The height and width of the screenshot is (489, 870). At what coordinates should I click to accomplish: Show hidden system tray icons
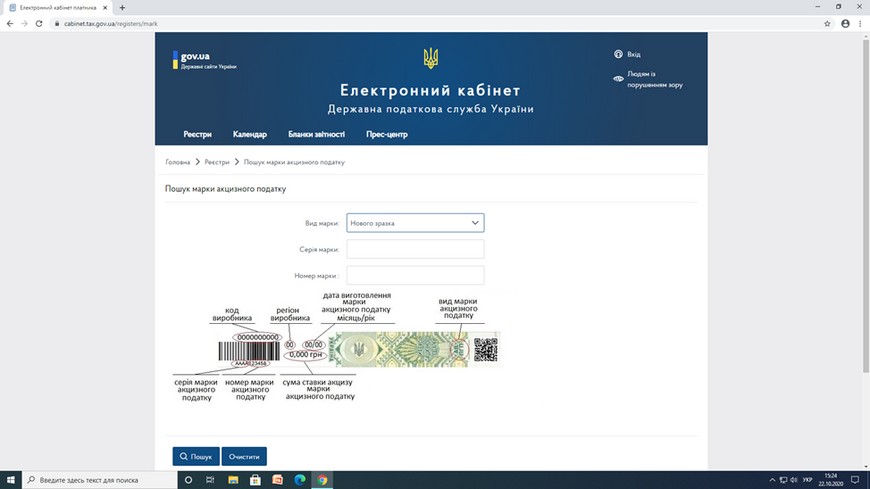point(771,480)
